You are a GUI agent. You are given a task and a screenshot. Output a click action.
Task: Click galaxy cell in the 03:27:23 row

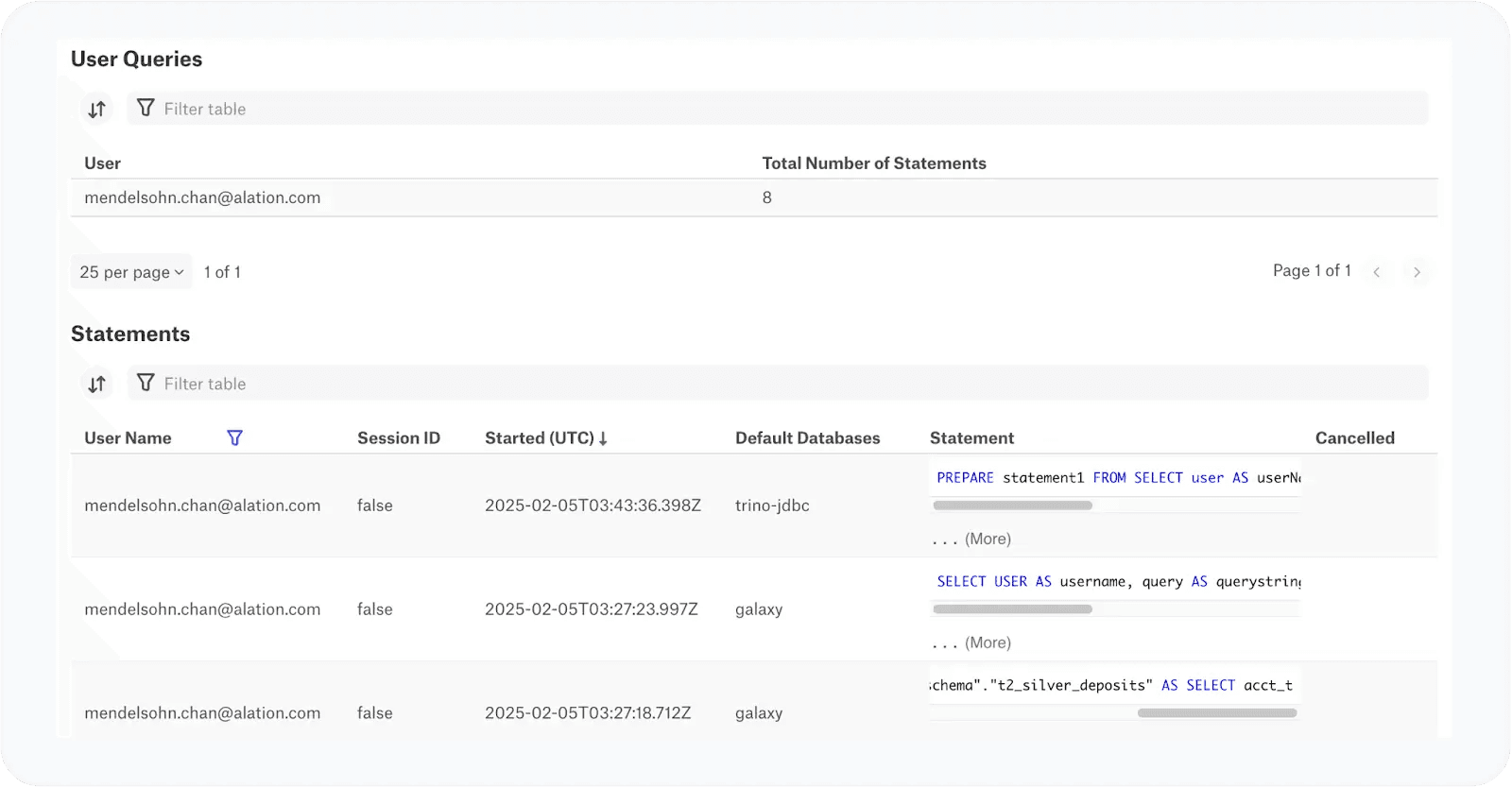(759, 609)
